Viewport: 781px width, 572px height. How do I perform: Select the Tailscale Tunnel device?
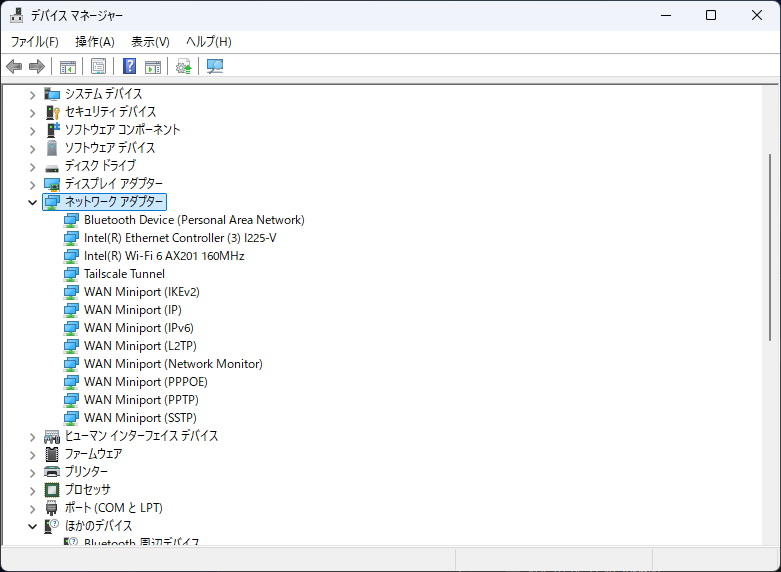pos(124,274)
